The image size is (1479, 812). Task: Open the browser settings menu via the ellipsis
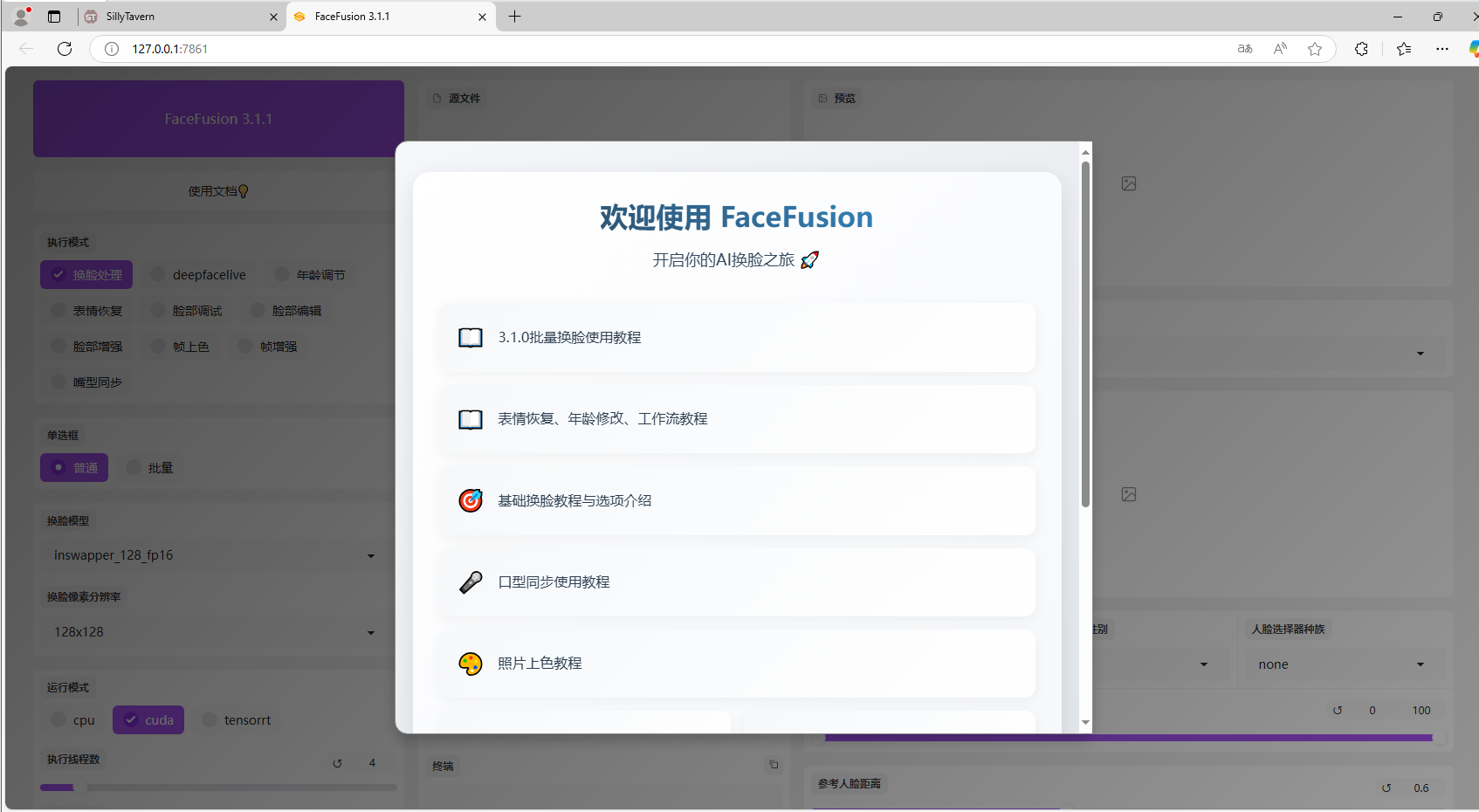(1442, 49)
